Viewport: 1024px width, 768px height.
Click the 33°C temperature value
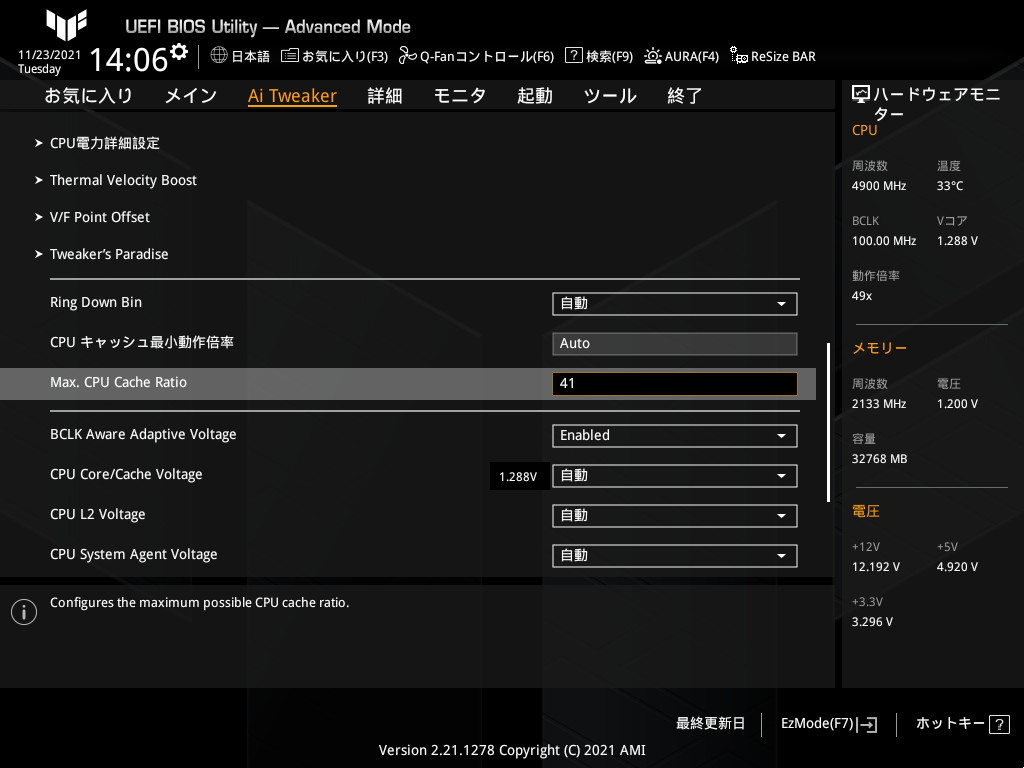click(950, 186)
